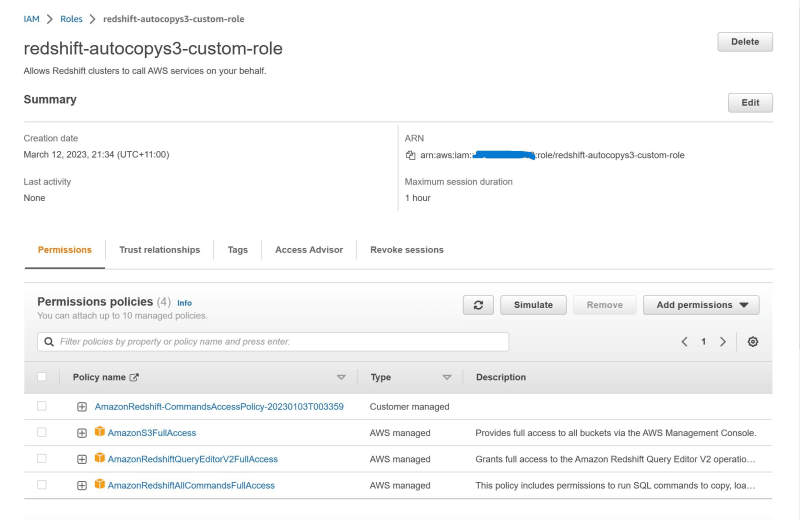Click the 'Customer managed' type cell

409,407
